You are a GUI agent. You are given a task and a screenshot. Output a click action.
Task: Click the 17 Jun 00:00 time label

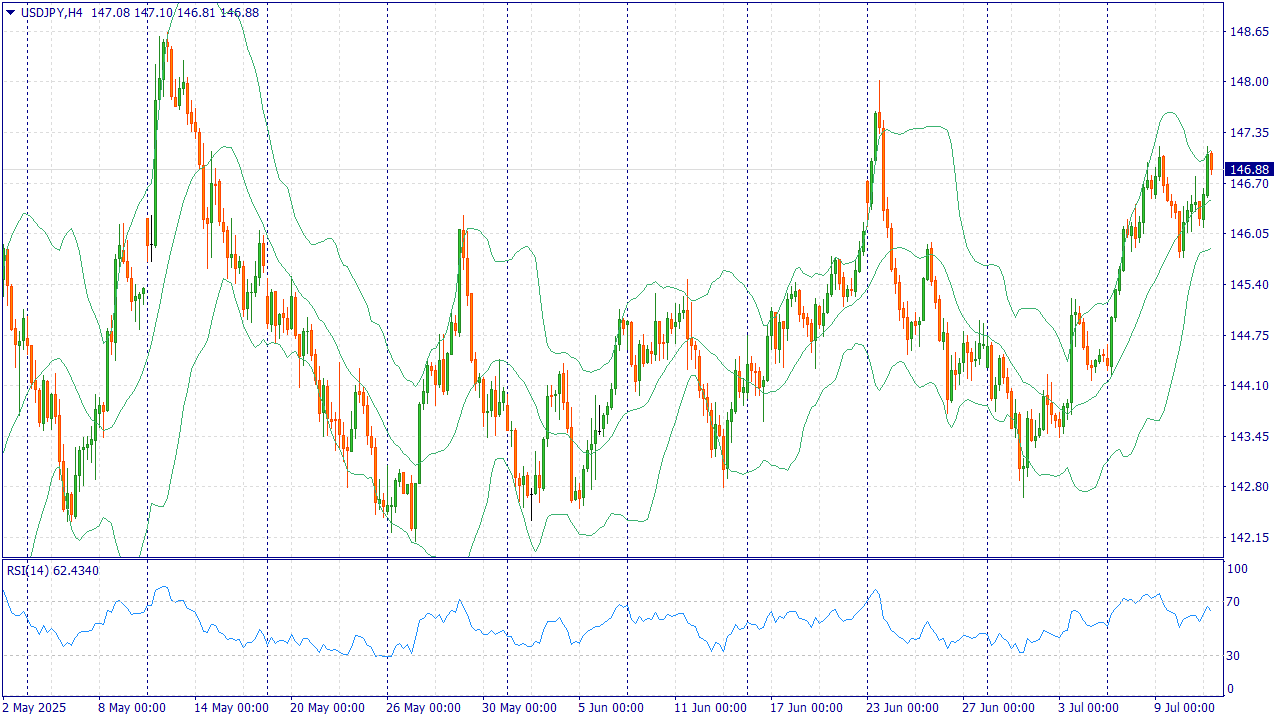click(806, 708)
